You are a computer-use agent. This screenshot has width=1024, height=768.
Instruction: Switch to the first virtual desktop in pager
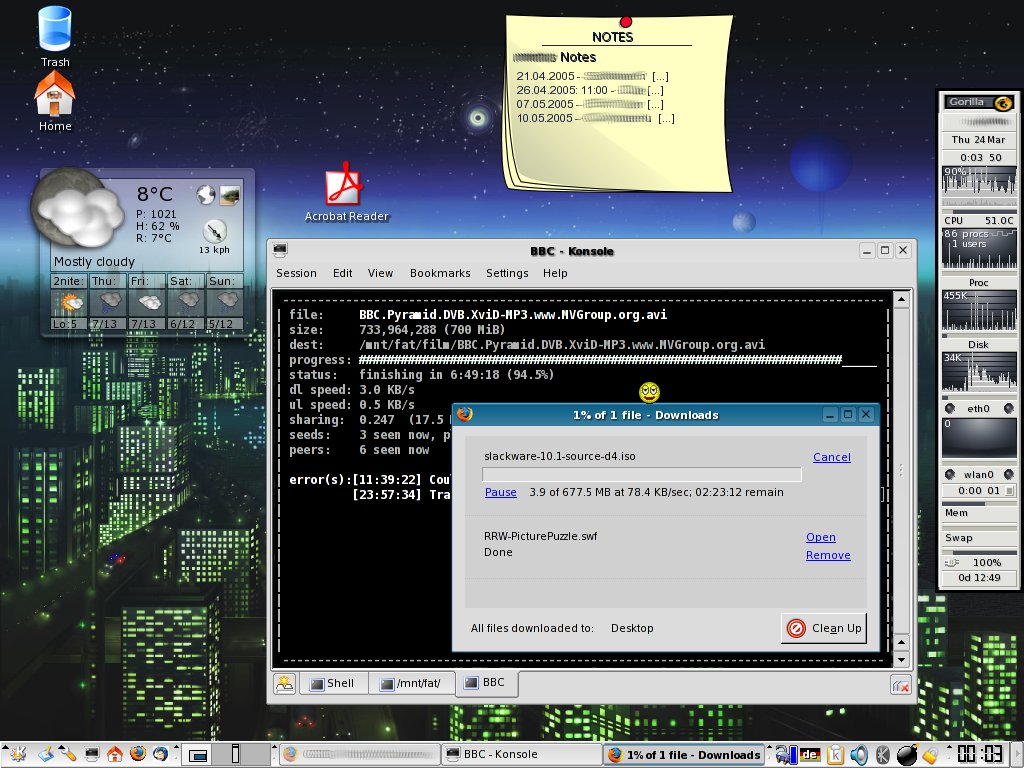tap(199, 754)
